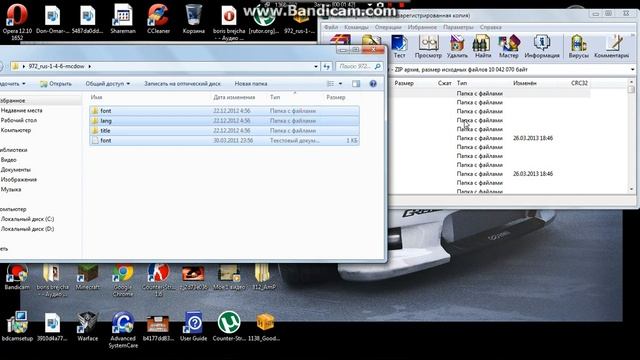The height and width of the screenshot is (360, 640).
Task: Open the Команды menu in WinRAR
Action: (356, 27)
